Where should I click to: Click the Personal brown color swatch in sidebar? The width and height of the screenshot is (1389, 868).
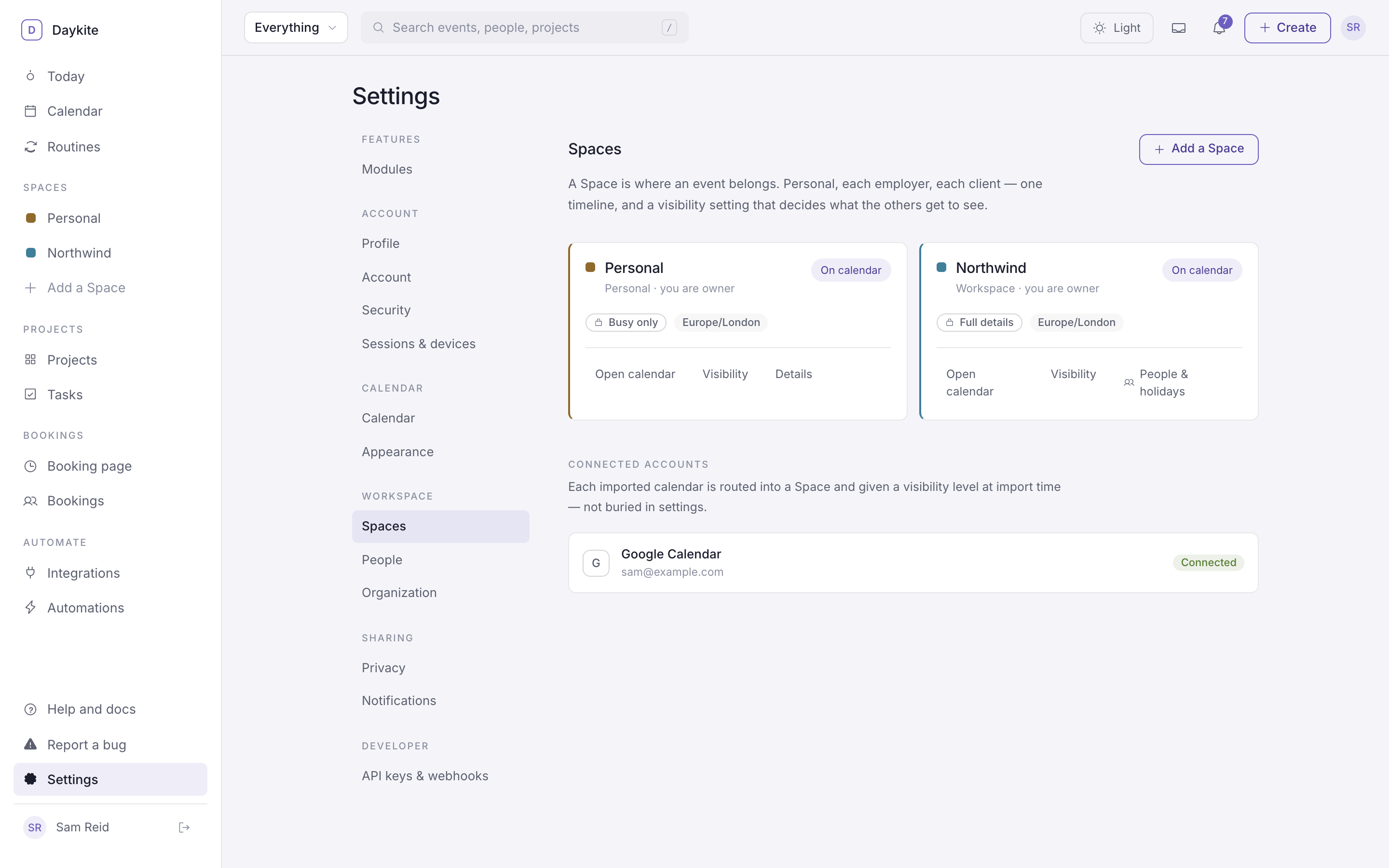coord(31,218)
